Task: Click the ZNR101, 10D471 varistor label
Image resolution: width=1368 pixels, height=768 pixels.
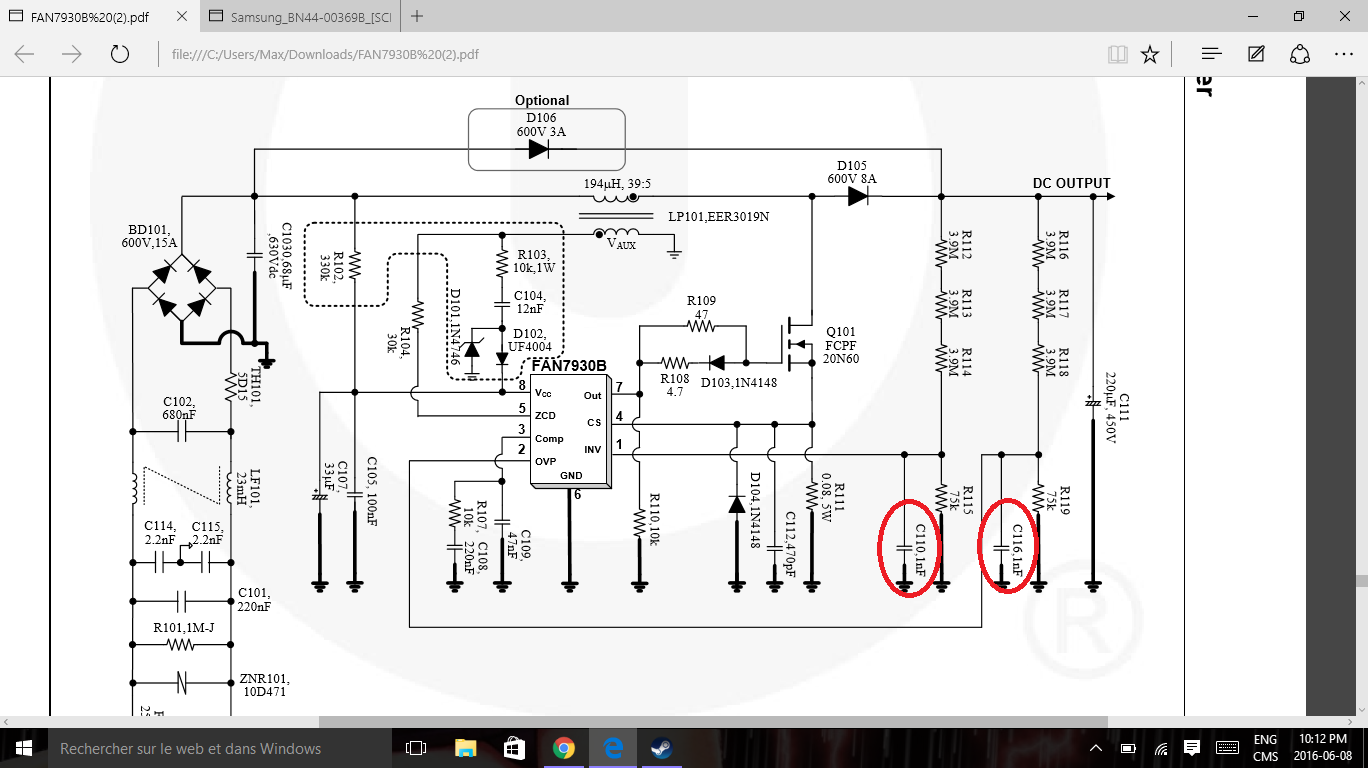Action: coord(265,684)
